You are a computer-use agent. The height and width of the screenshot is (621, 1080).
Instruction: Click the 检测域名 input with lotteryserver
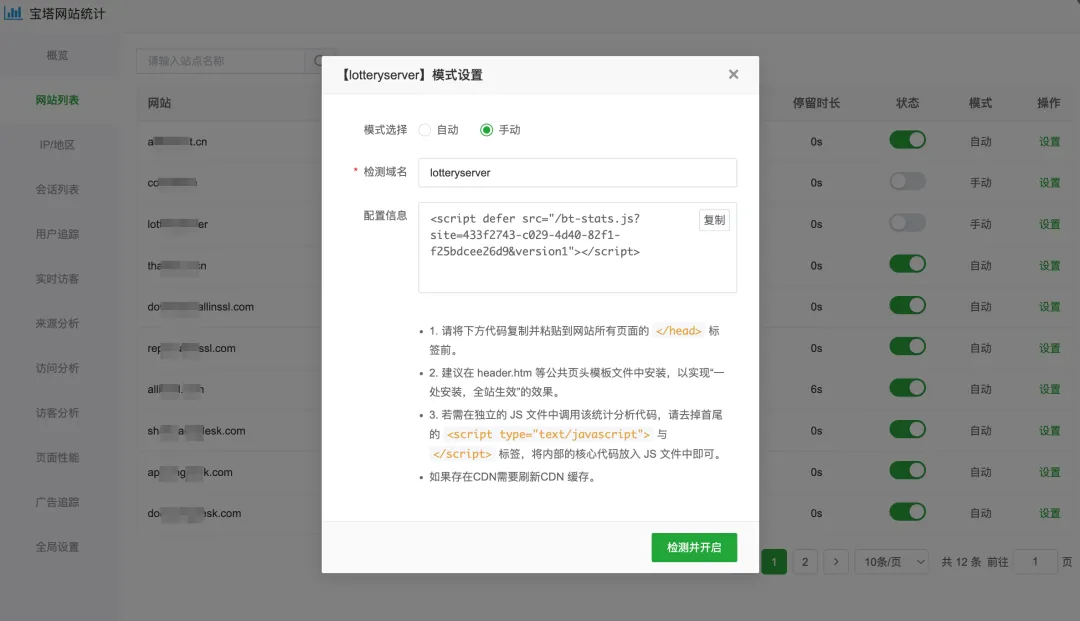coord(577,173)
